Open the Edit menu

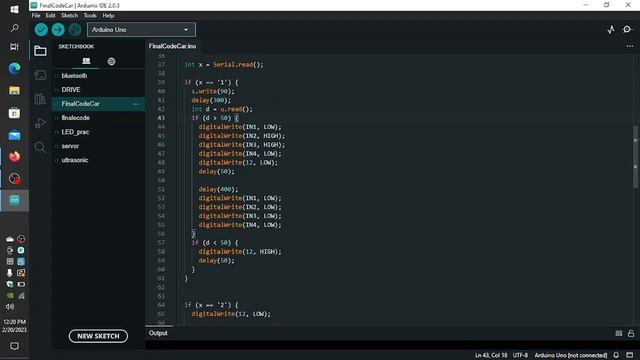[x=50, y=16]
